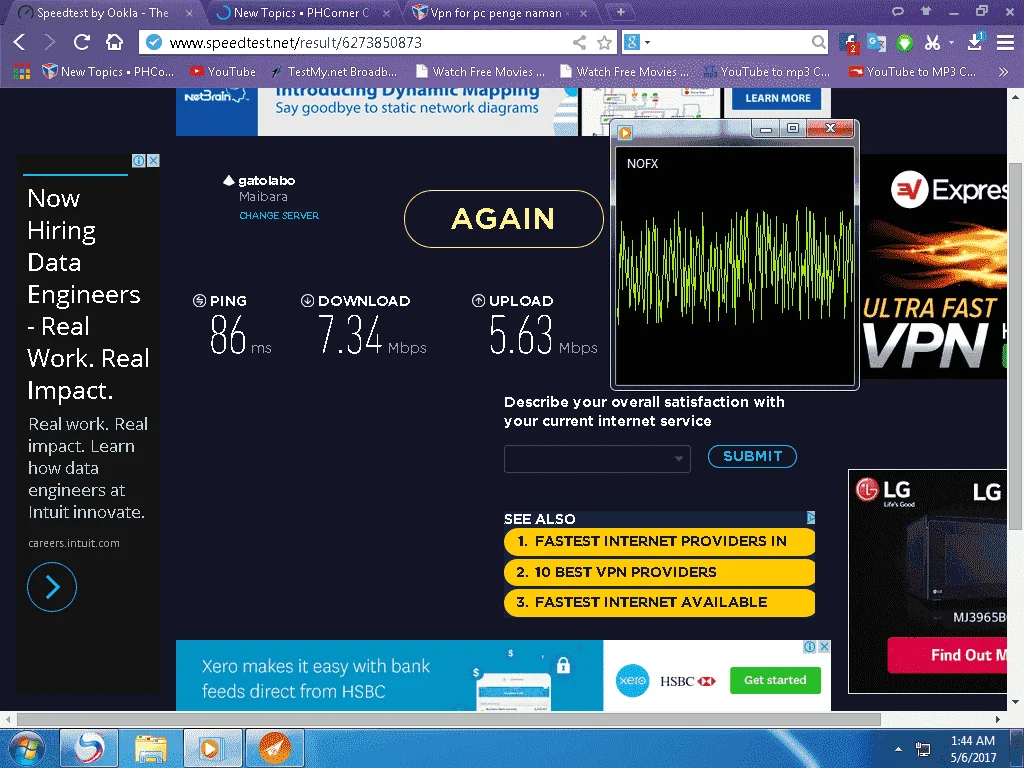
Task: Click Get started on the Xero ad
Action: [775, 680]
